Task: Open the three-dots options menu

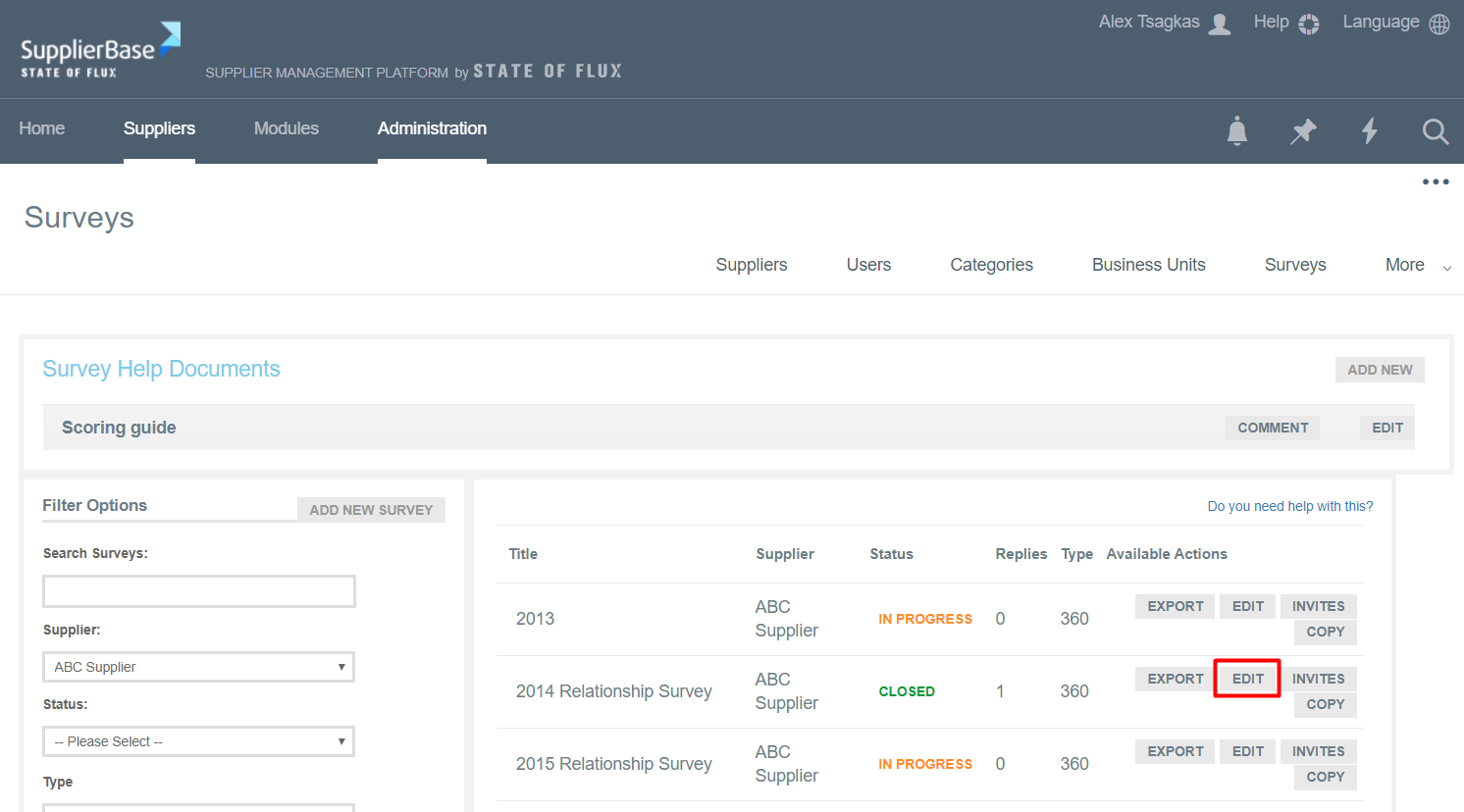Action: [1436, 181]
